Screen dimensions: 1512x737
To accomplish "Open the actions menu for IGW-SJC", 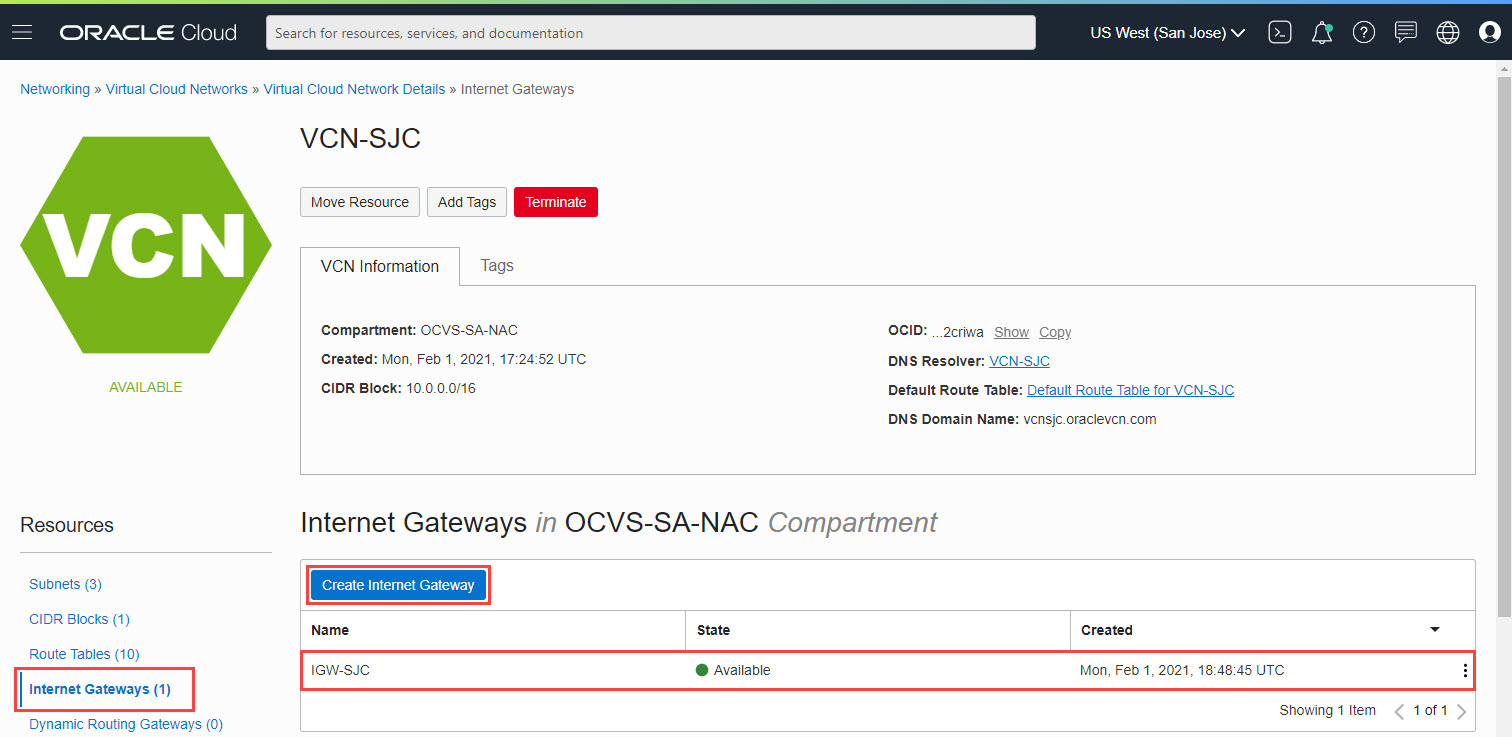I will click(x=1465, y=671).
